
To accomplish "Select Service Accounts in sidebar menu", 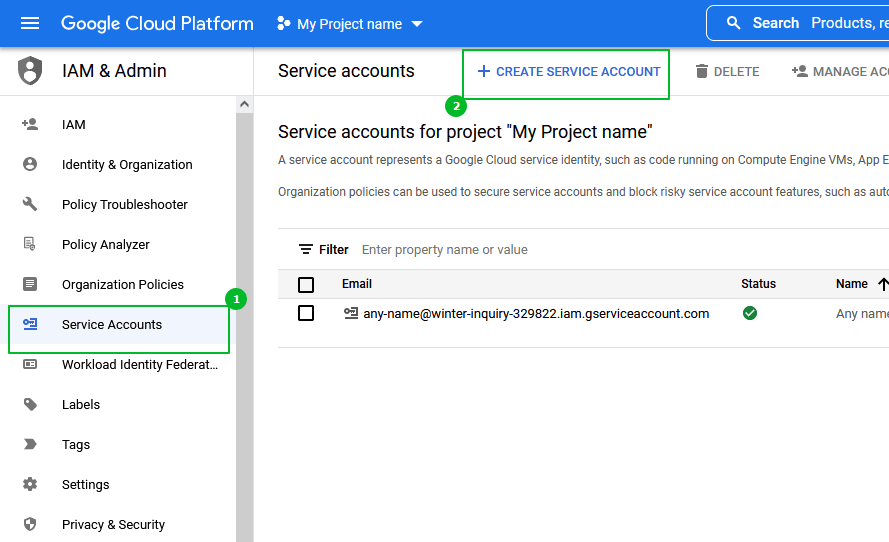I will coord(112,325).
